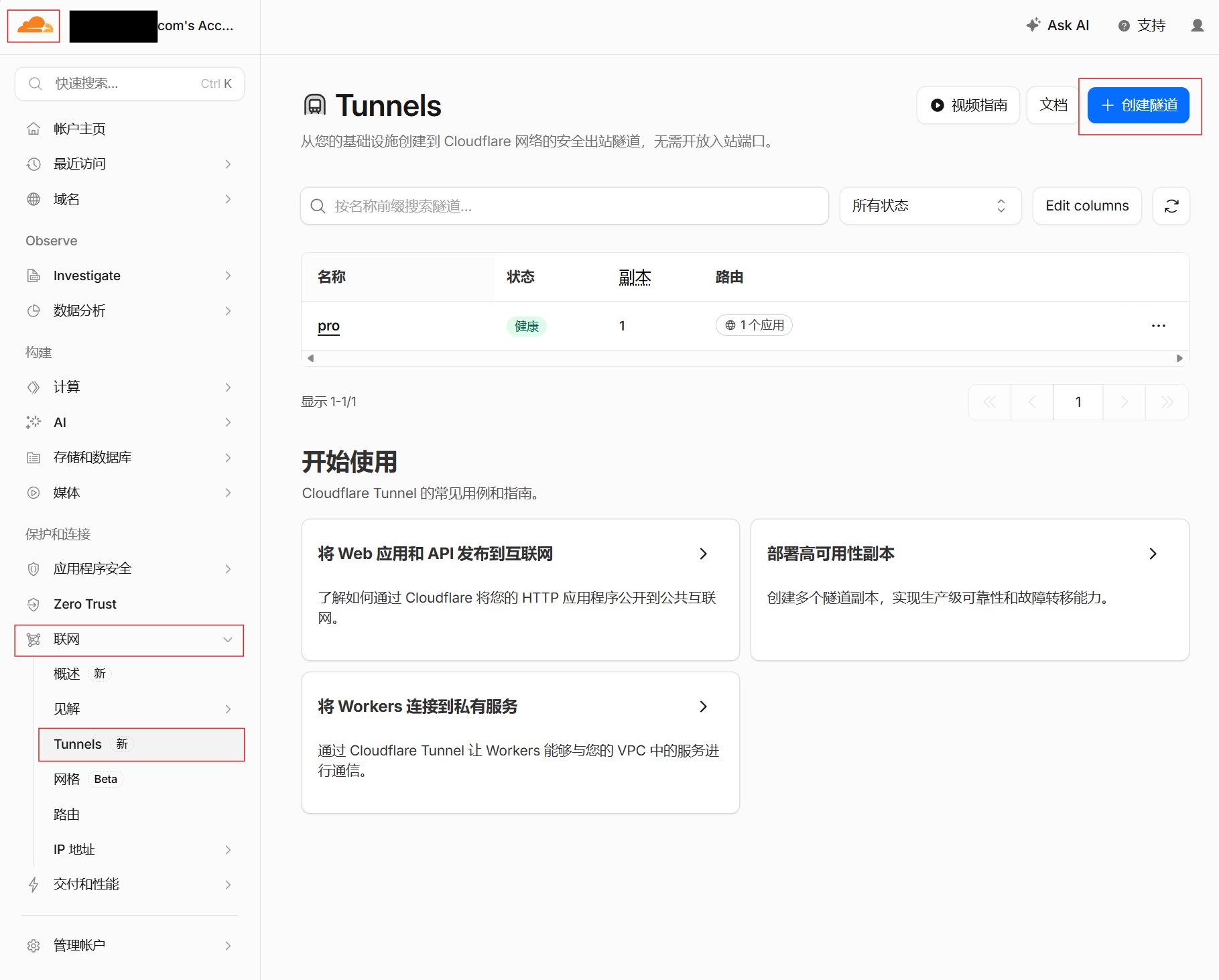Image resolution: width=1219 pixels, height=980 pixels.
Task: Click the 1个应用 route badge
Action: tap(754, 325)
